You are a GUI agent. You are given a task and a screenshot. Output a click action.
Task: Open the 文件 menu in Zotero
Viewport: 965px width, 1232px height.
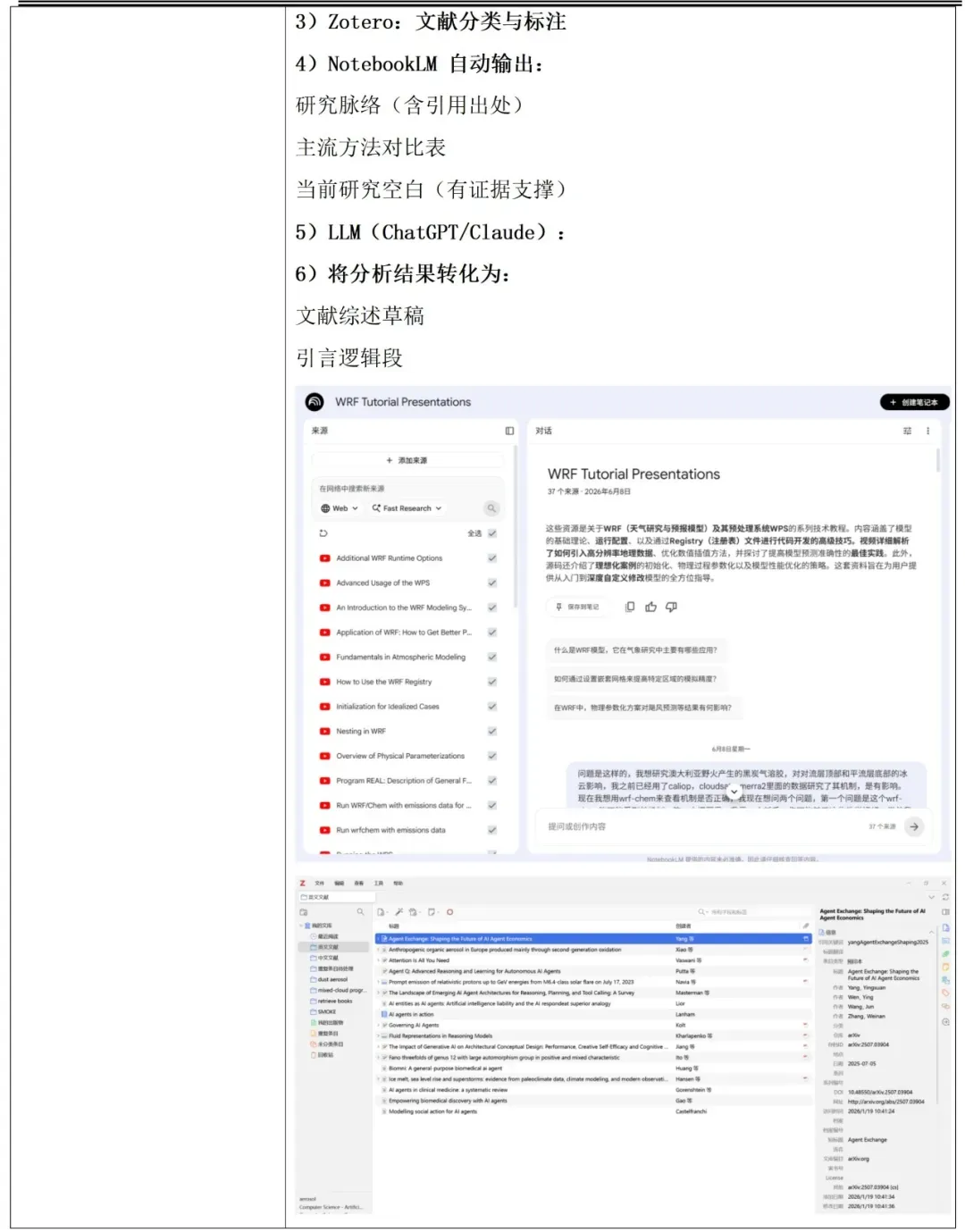point(319,883)
